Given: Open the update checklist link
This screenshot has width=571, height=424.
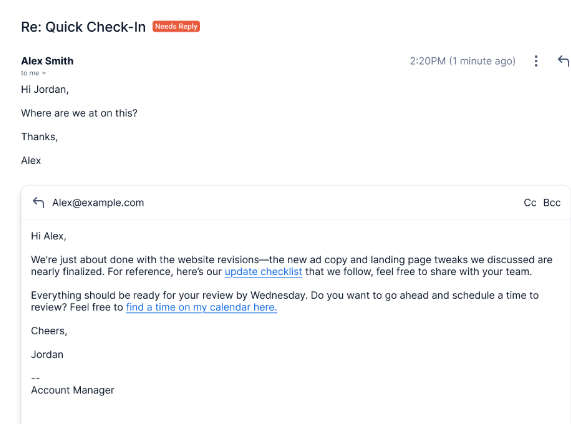Looking at the screenshot, I should (263, 272).
